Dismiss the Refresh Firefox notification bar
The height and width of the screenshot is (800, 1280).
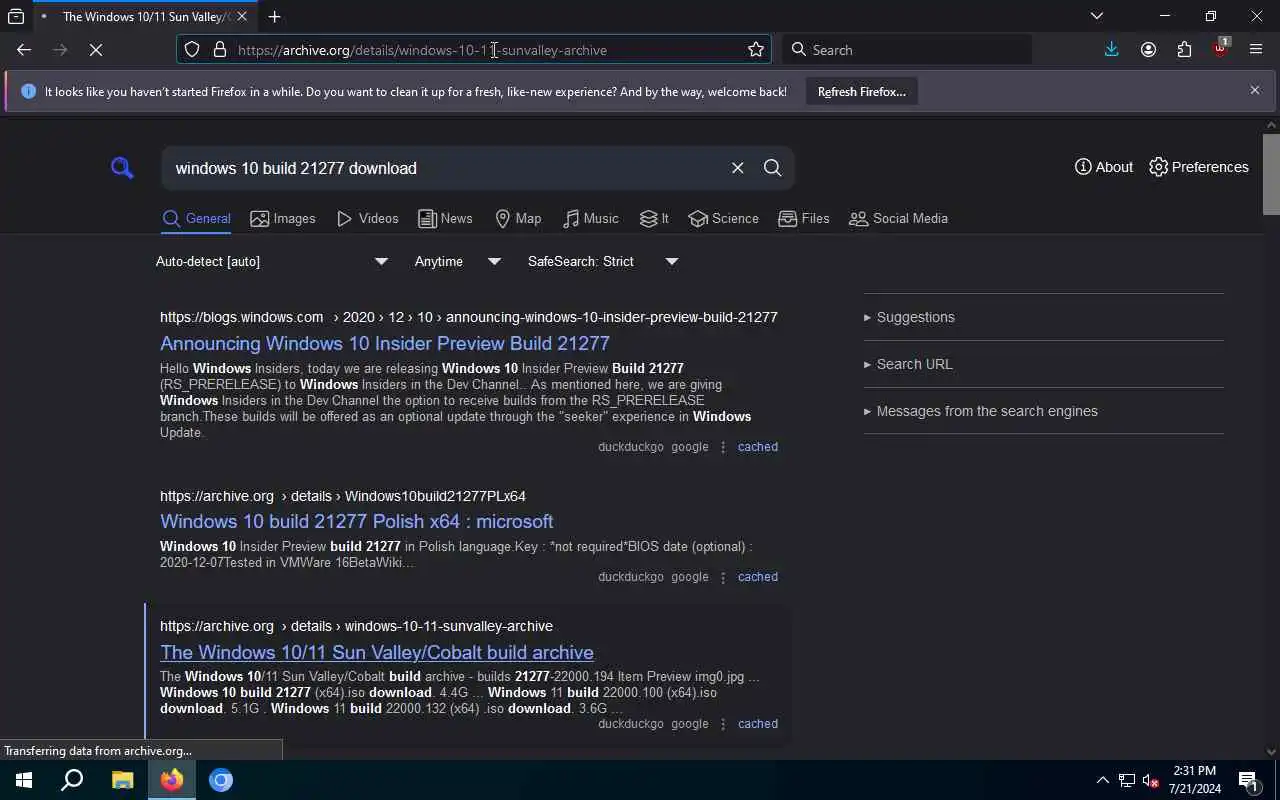[1255, 90]
